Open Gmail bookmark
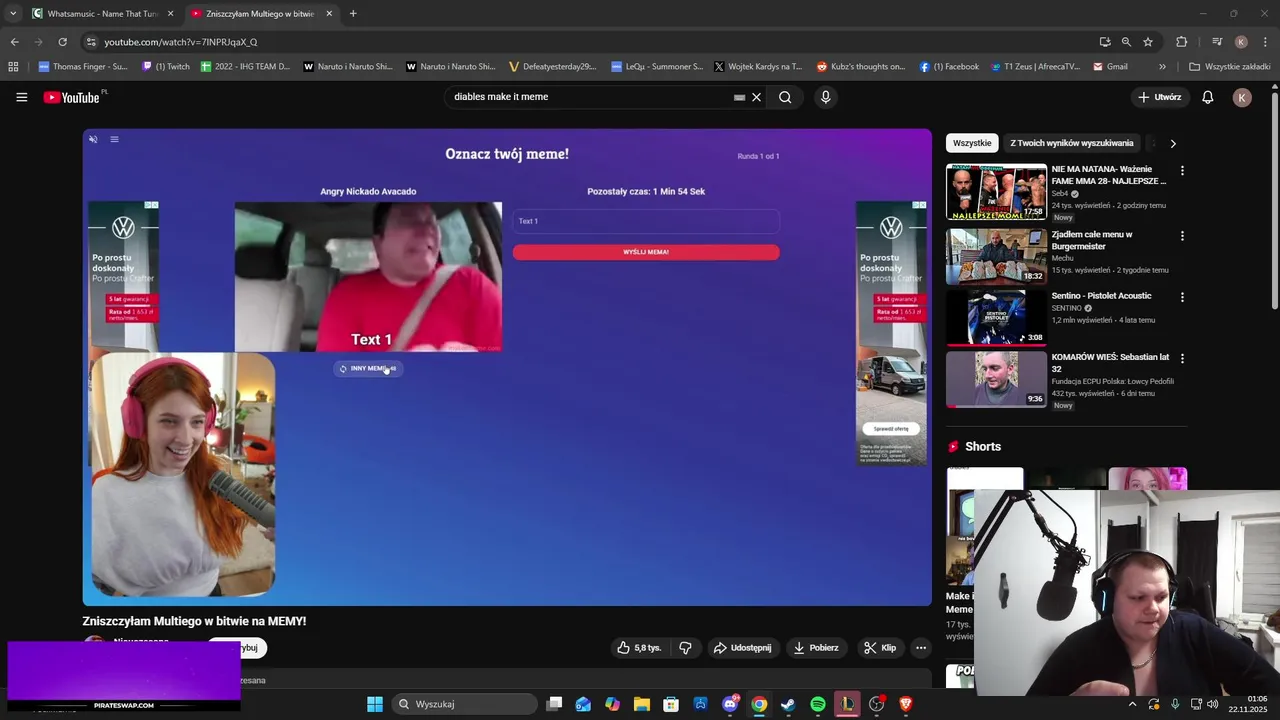This screenshot has height=720, width=1280. point(1110,67)
